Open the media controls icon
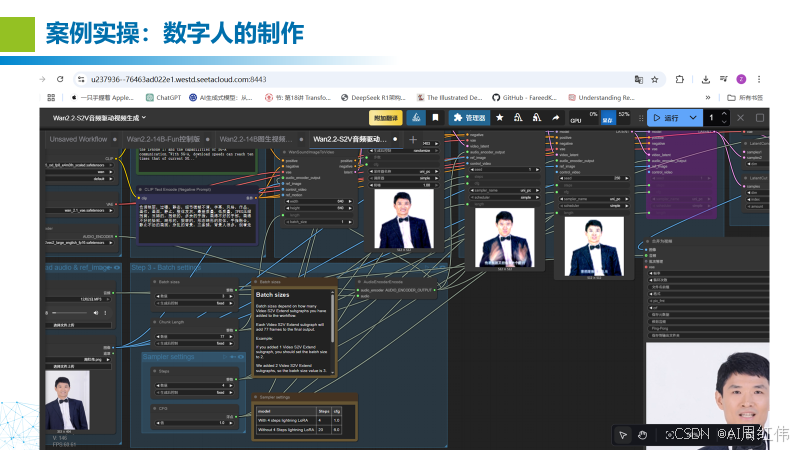800x450 pixels. click(x=723, y=79)
